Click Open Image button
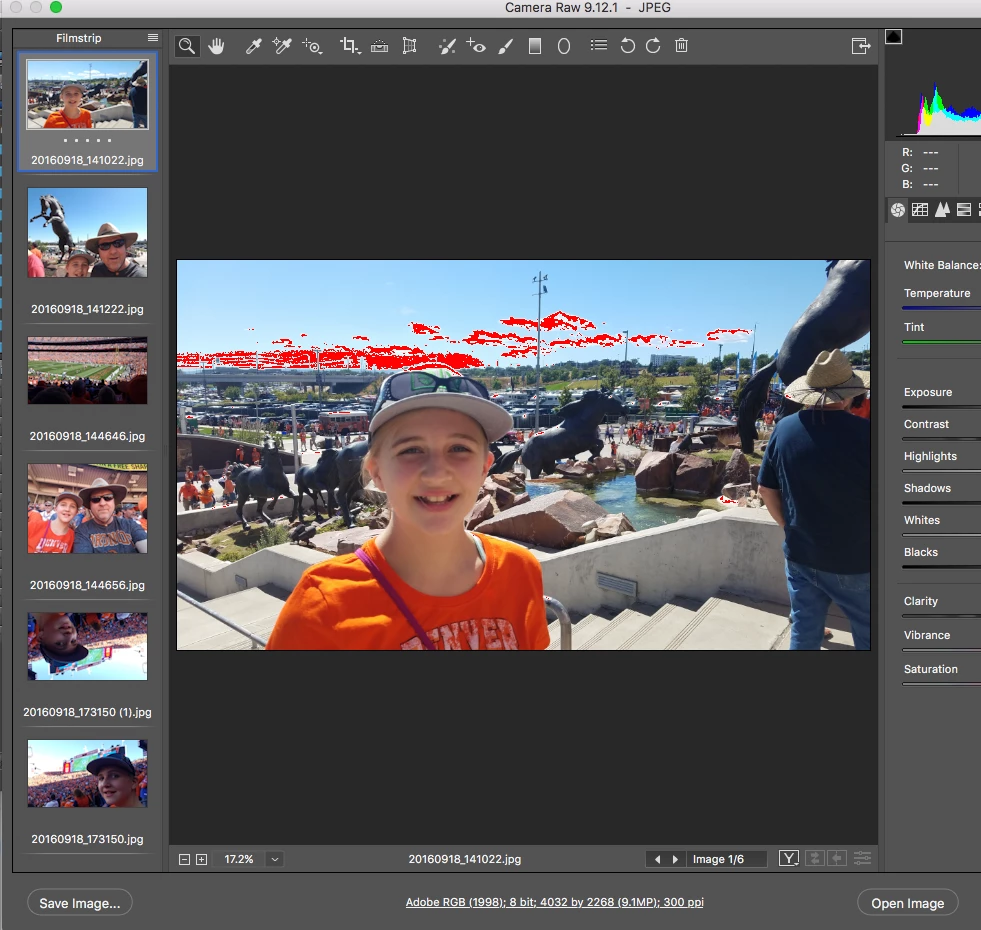981x930 pixels. [907, 903]
